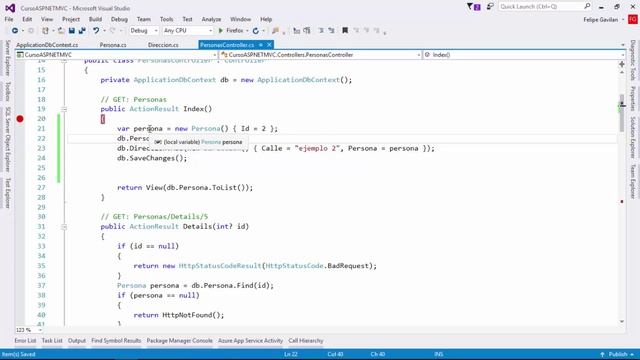640x360 pixels.
Task: Open the Solution Explorer side tab
Action: (x=633, y=138)
